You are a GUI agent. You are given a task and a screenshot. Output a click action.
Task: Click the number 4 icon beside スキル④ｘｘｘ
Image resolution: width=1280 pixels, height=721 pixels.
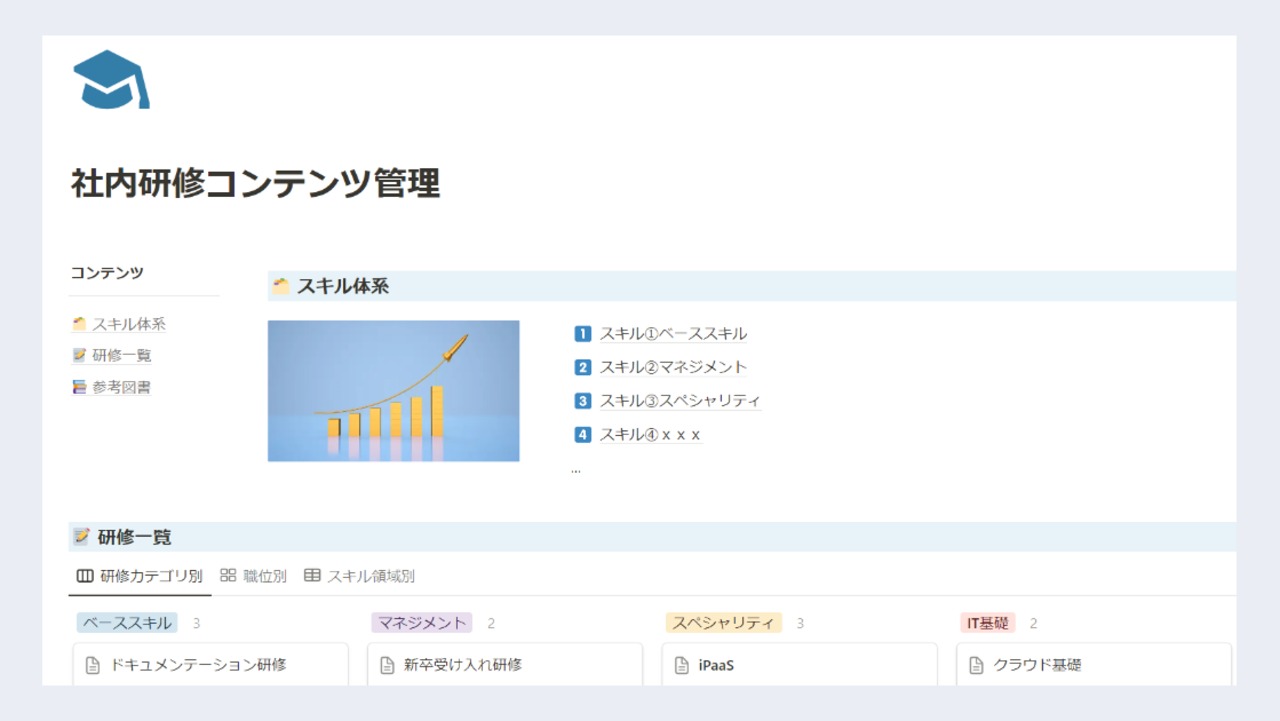coord(583,435)
